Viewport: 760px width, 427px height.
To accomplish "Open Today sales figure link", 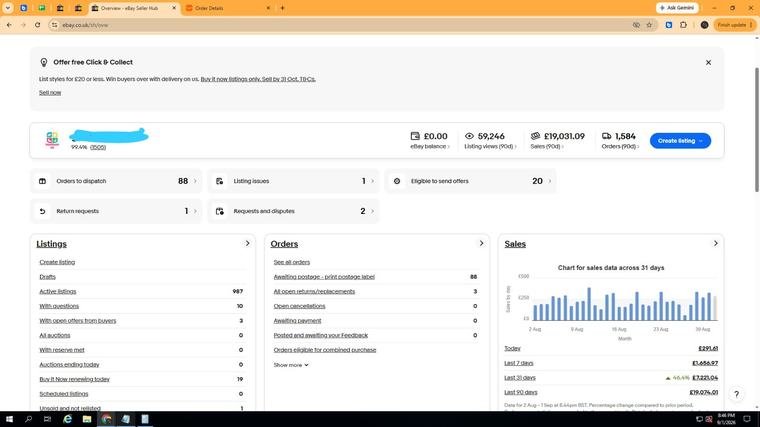I will [708, 348].
